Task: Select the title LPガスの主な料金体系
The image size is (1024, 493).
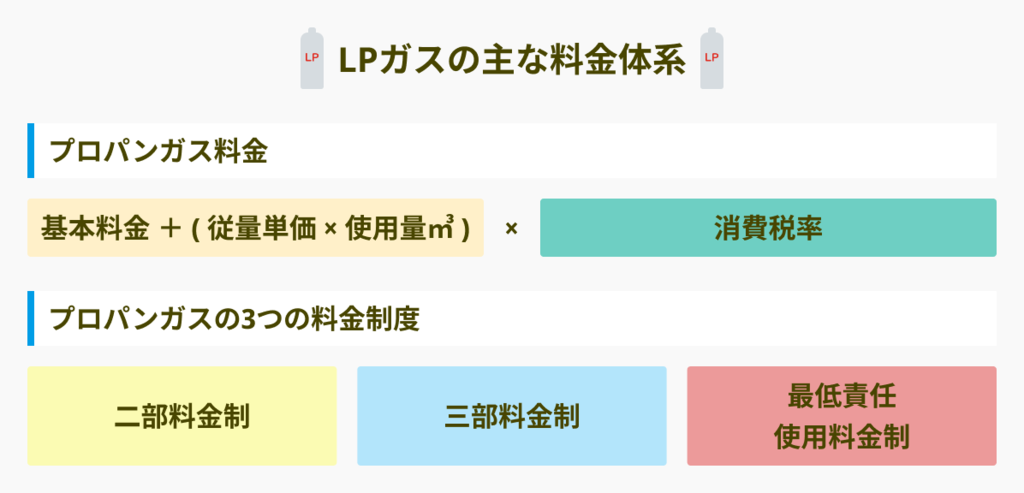Action: 511,59
